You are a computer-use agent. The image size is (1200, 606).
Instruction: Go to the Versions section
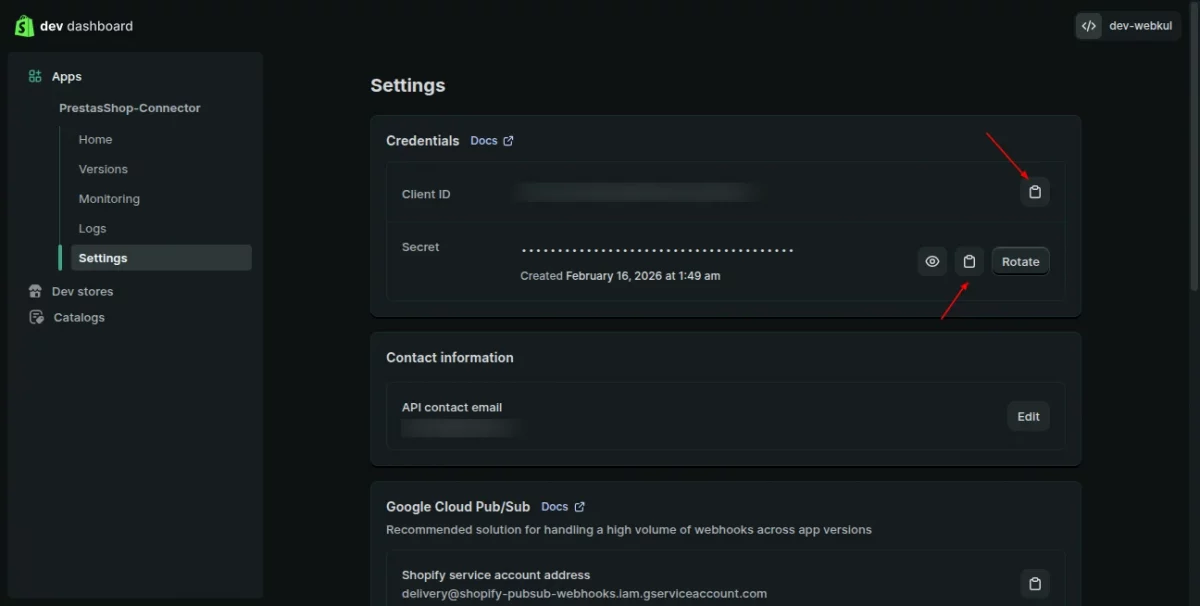pos(103,169)
